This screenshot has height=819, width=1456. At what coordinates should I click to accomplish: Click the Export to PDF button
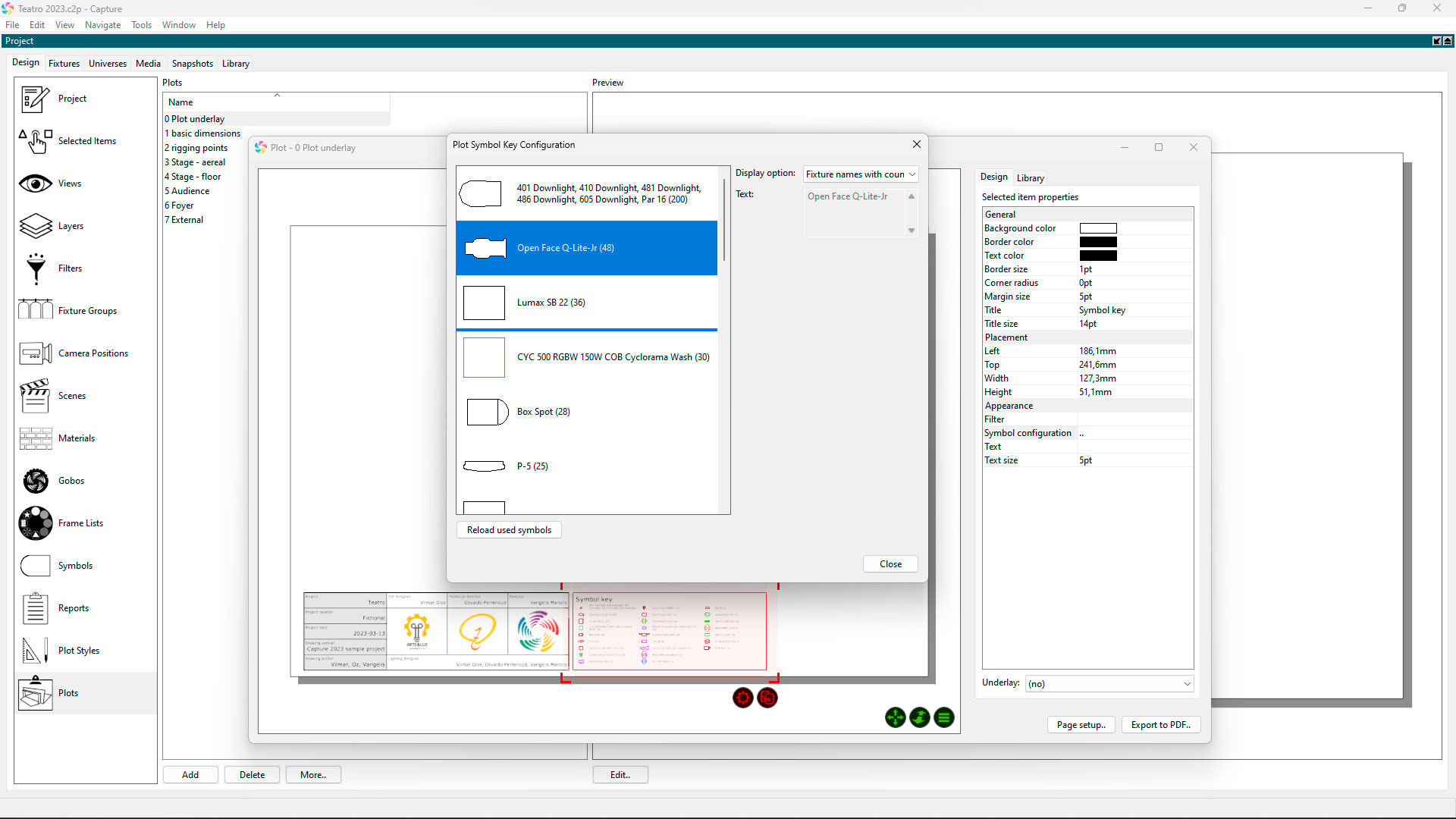click(x=1160, y=725)
